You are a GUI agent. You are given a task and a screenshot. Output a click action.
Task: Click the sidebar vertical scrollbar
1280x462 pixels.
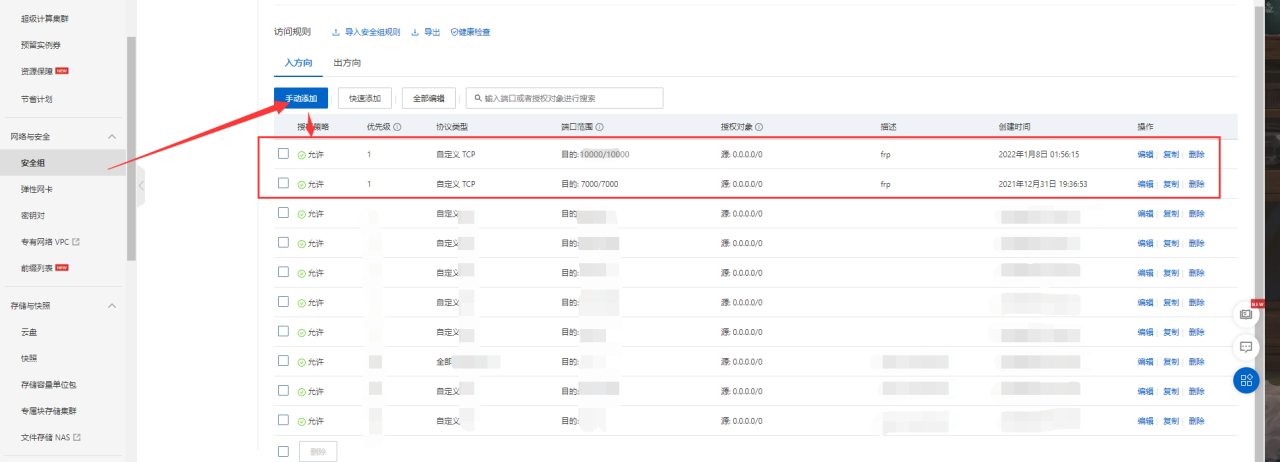click(131, 150)
